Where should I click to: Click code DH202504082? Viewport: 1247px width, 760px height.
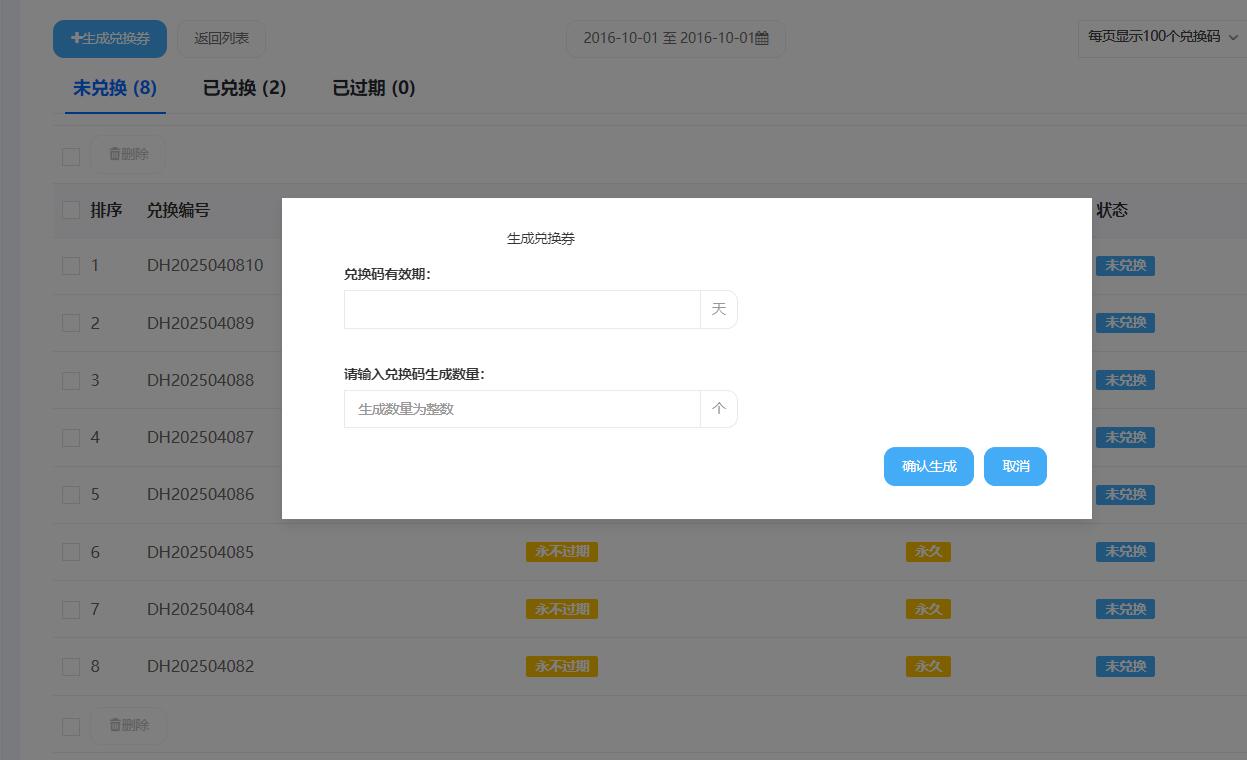[200, 665]
